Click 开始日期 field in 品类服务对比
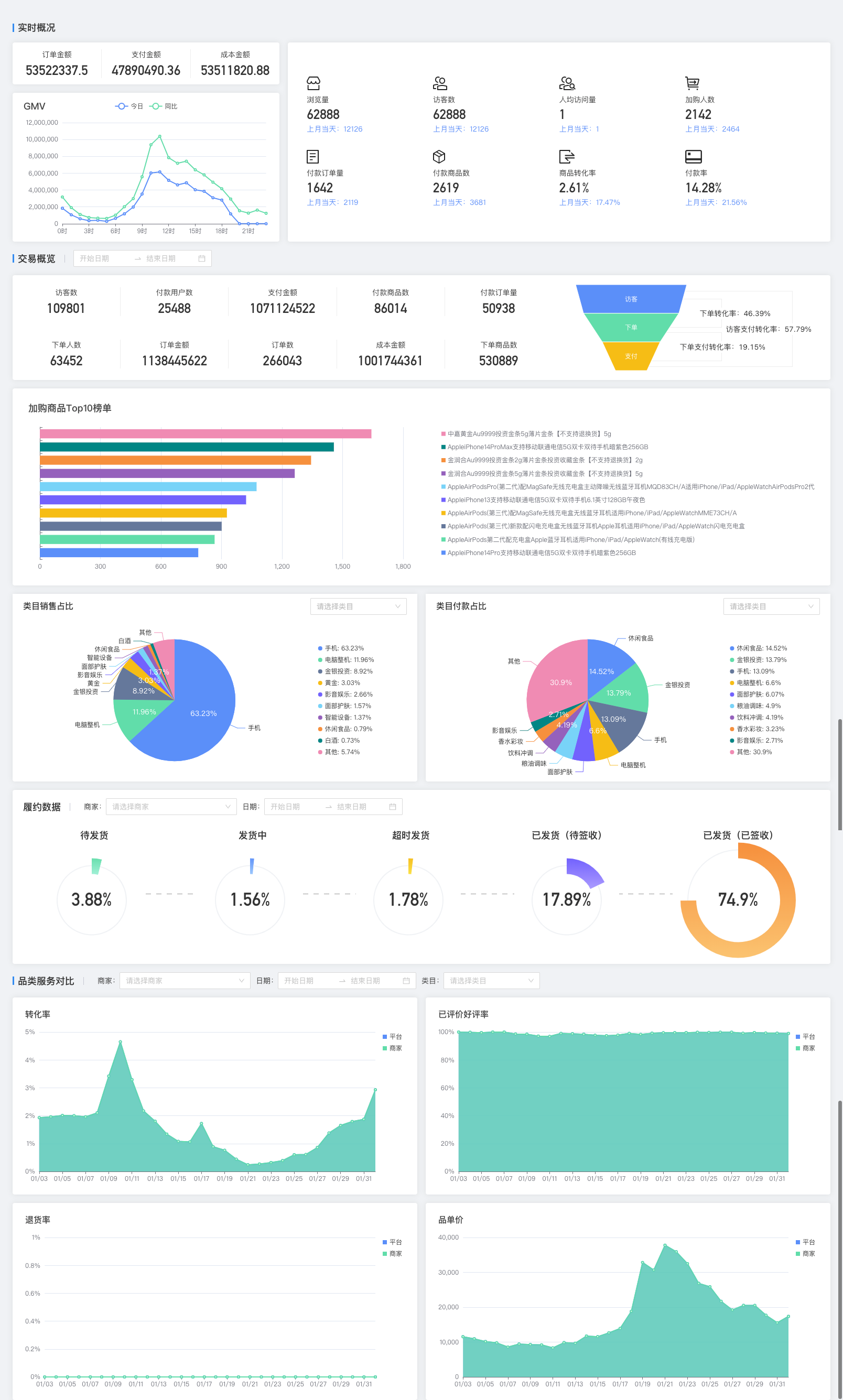The image size is (843, 1400). click(307, 981)
